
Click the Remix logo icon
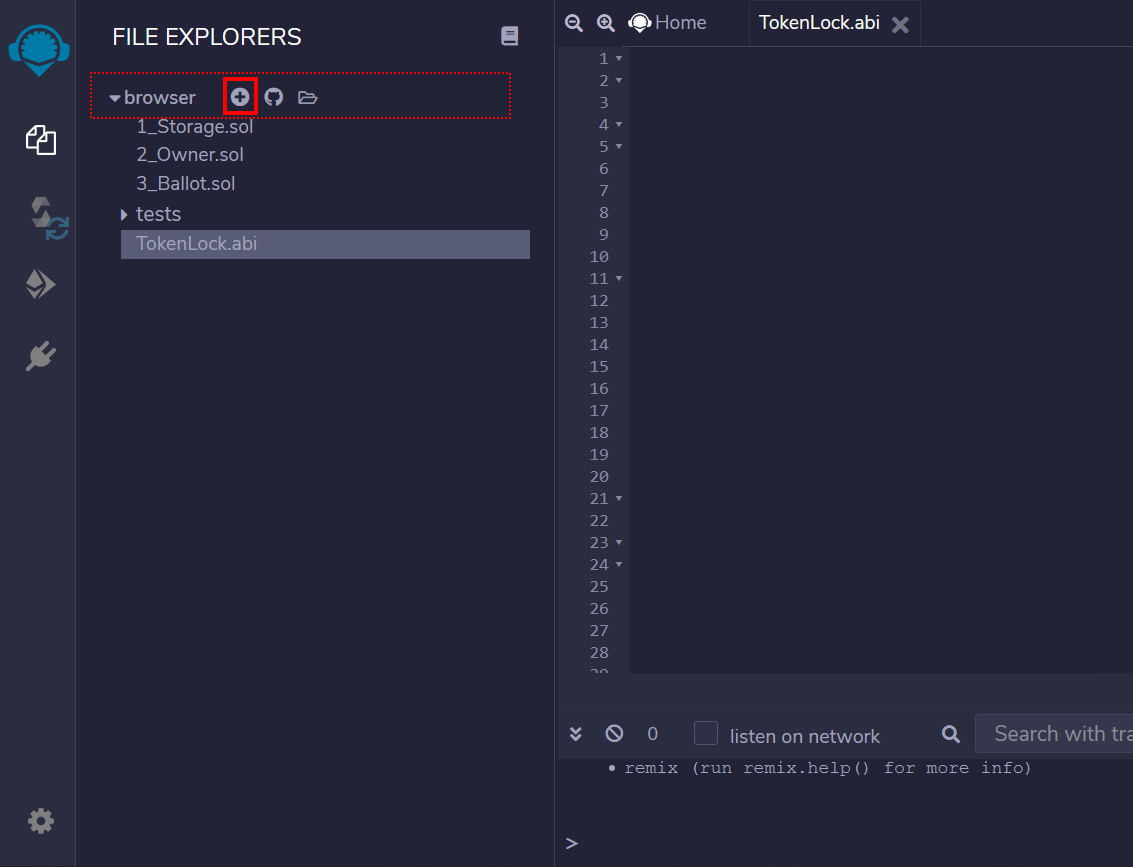click(39, 50)
